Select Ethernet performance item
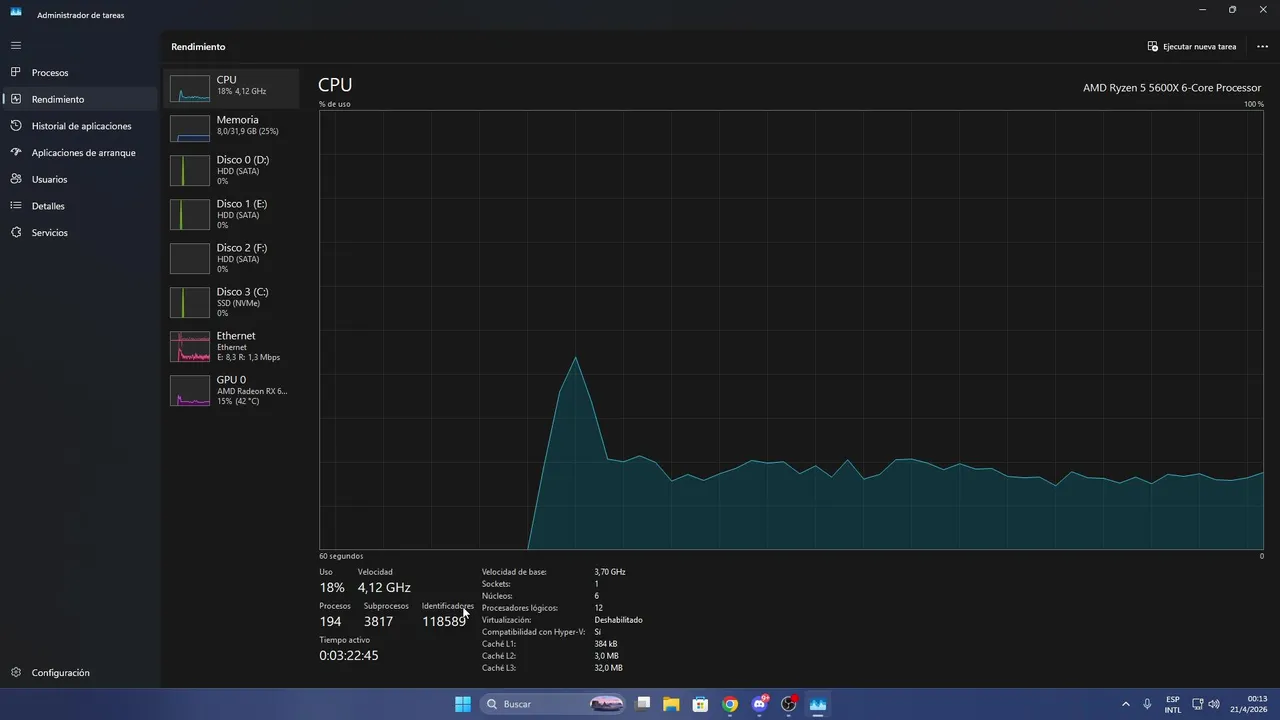This screenshot has width=1280, height=720. click(x=231, y=346)
